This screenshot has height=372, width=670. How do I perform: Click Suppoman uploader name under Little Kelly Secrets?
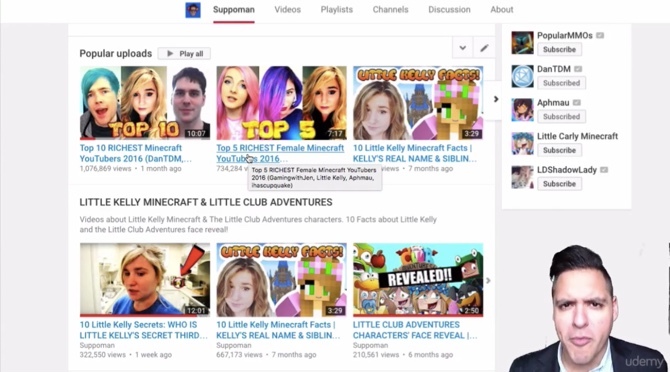pyautogui.click(x=97, y=345)
